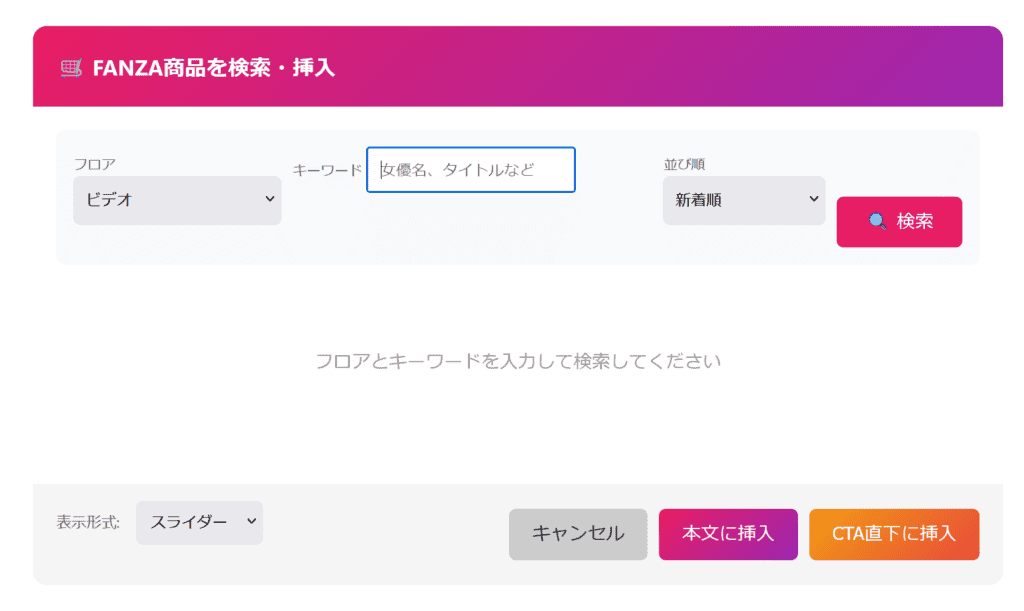Click the chevron arrow on 新着順 select
Screen dimensions: 1024x611
click(813, 199)
